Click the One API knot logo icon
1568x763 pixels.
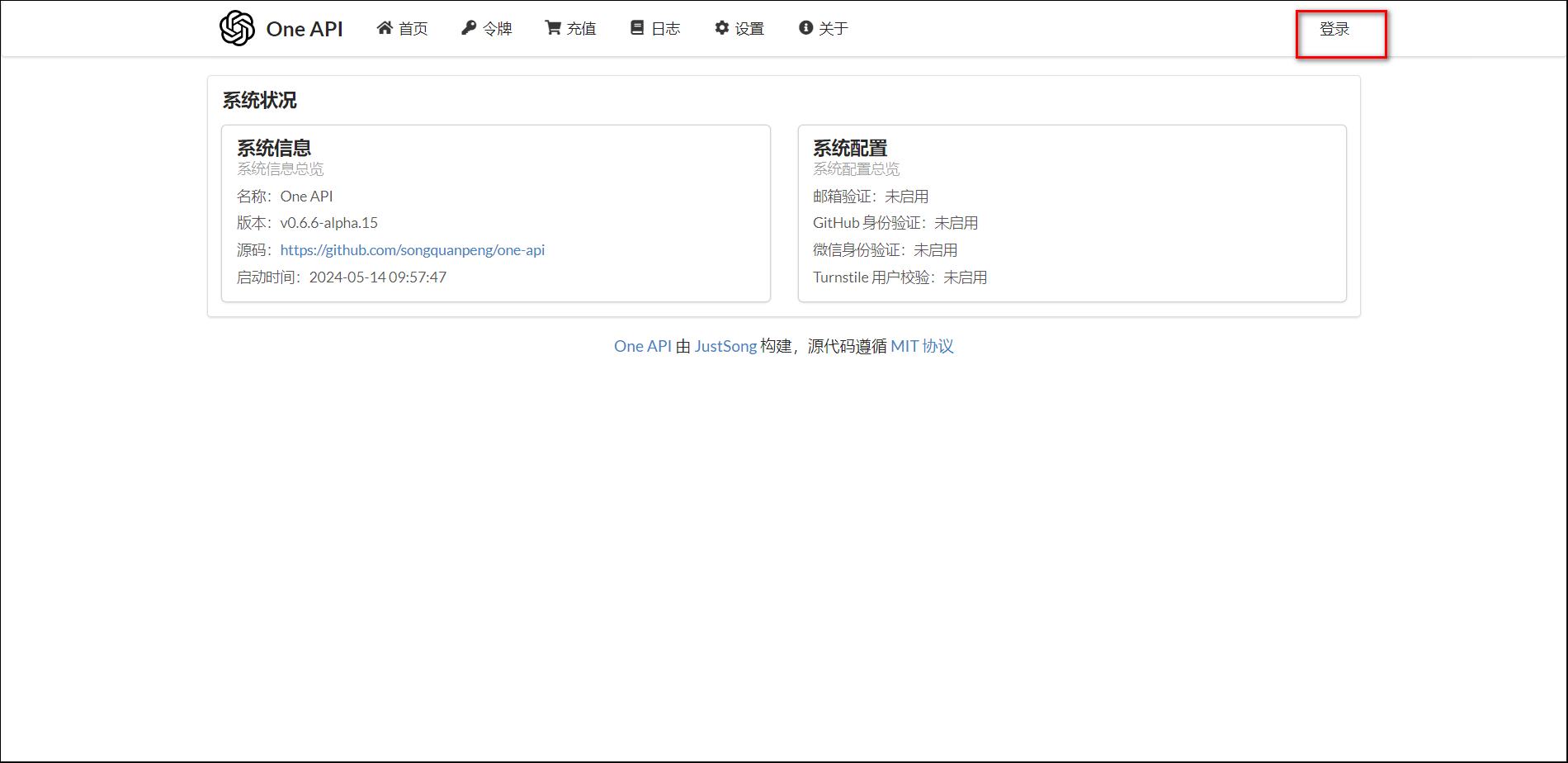pyautogui.click(x=237, y=29)
